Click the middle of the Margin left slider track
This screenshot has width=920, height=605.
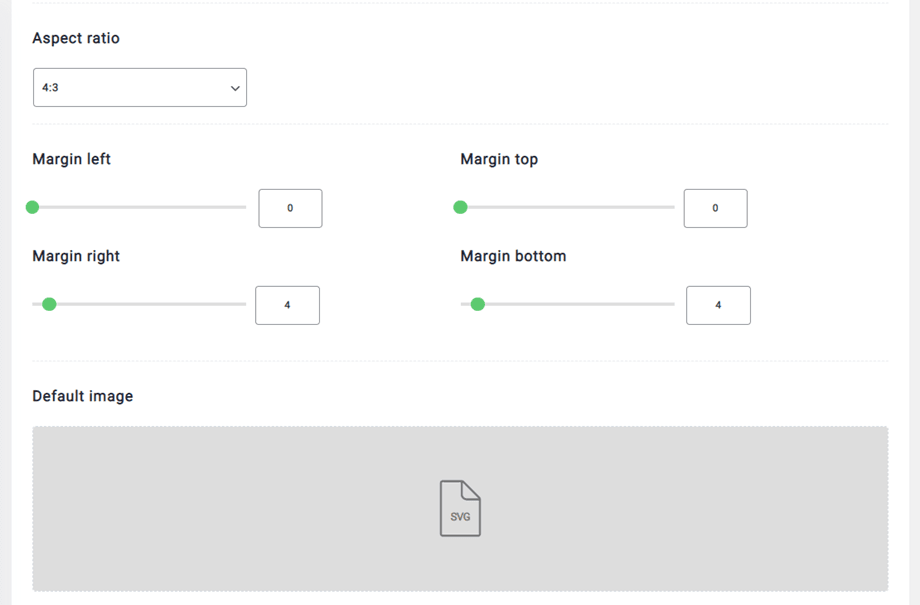click(x=139, y=207)
